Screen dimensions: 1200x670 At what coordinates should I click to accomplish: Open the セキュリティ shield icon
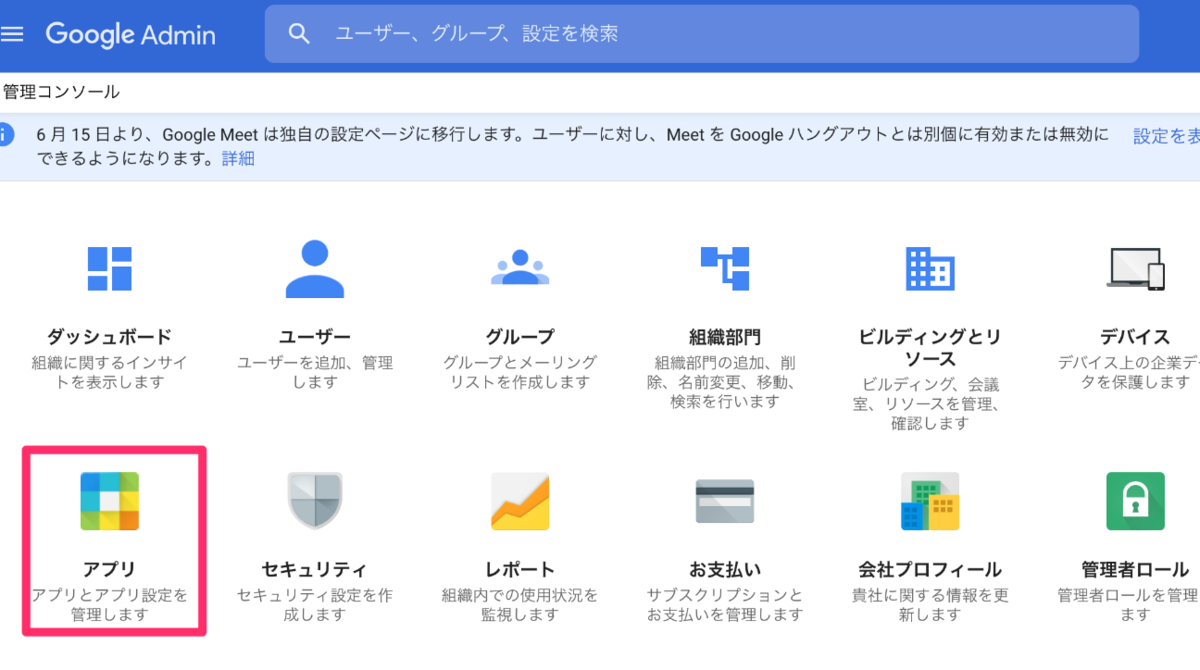click(x=315, y=501)
